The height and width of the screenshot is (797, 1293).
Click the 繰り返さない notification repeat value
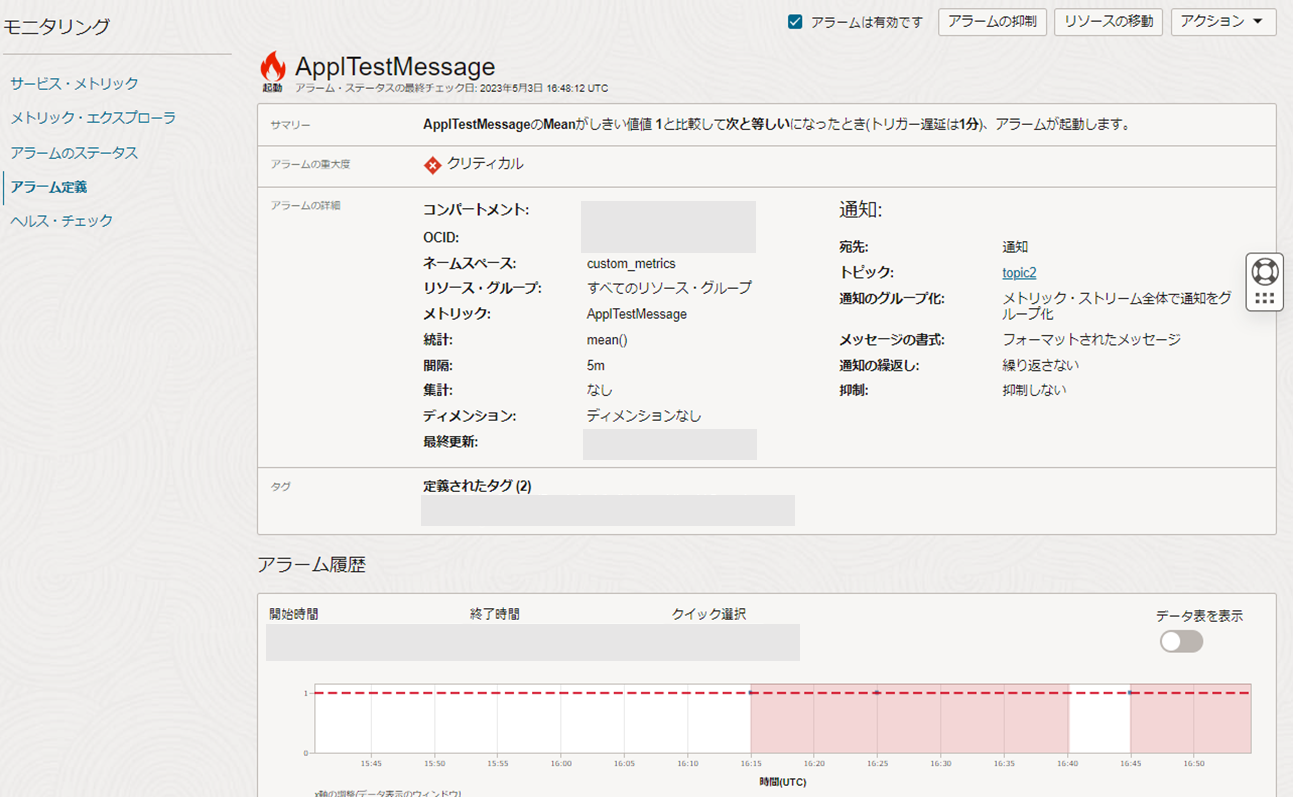(x=1041, y=365)
